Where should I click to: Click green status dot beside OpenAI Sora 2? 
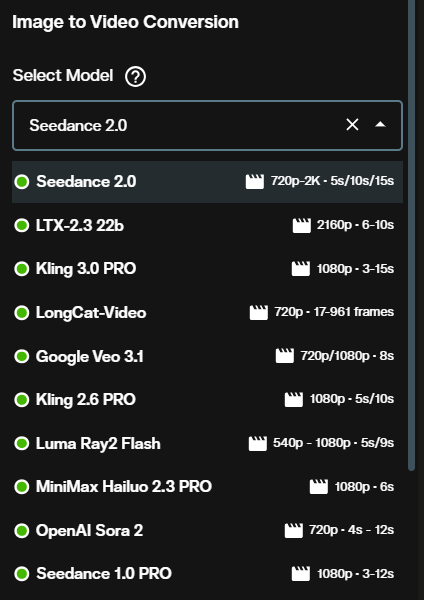coord(22,531)
